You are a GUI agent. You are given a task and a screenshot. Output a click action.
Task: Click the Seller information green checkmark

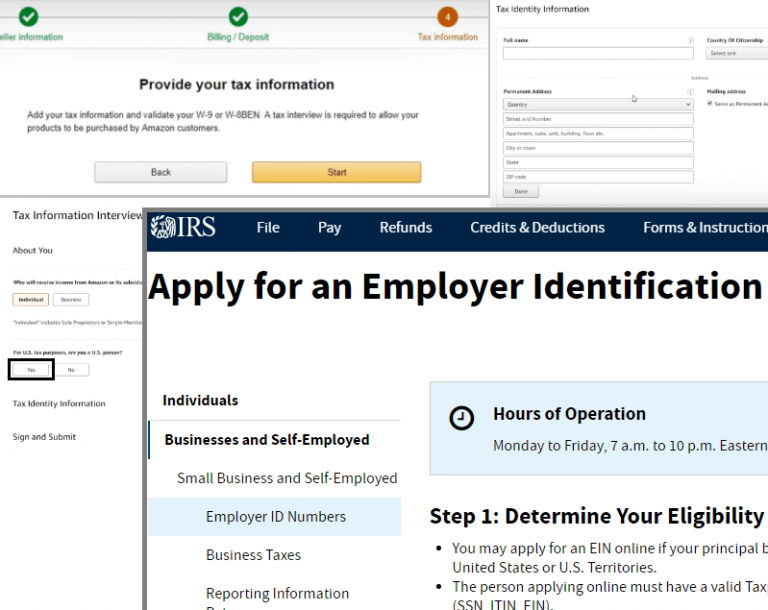(x=29, y=17)
